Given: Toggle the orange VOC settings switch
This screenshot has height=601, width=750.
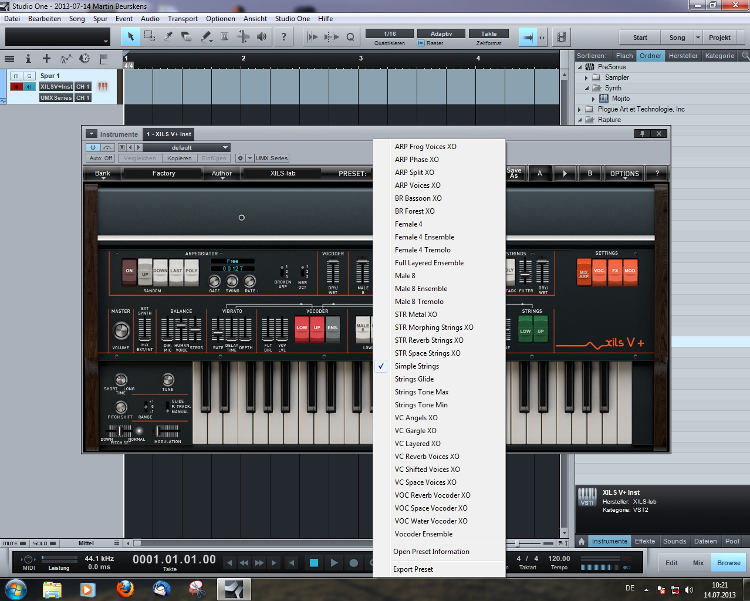Looking at the screenshot, I should click(599, 272).
